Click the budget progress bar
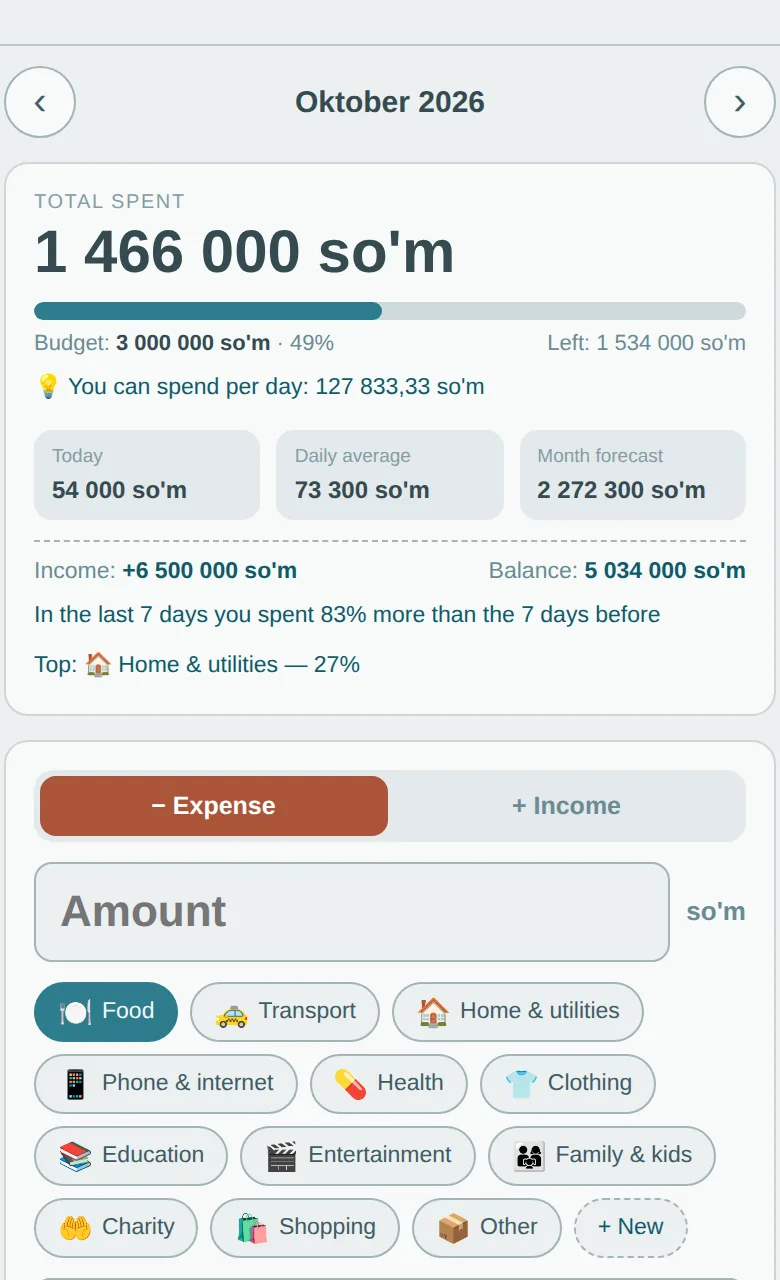Screen dimensions: 780x1280 click(x=390, y=311)
